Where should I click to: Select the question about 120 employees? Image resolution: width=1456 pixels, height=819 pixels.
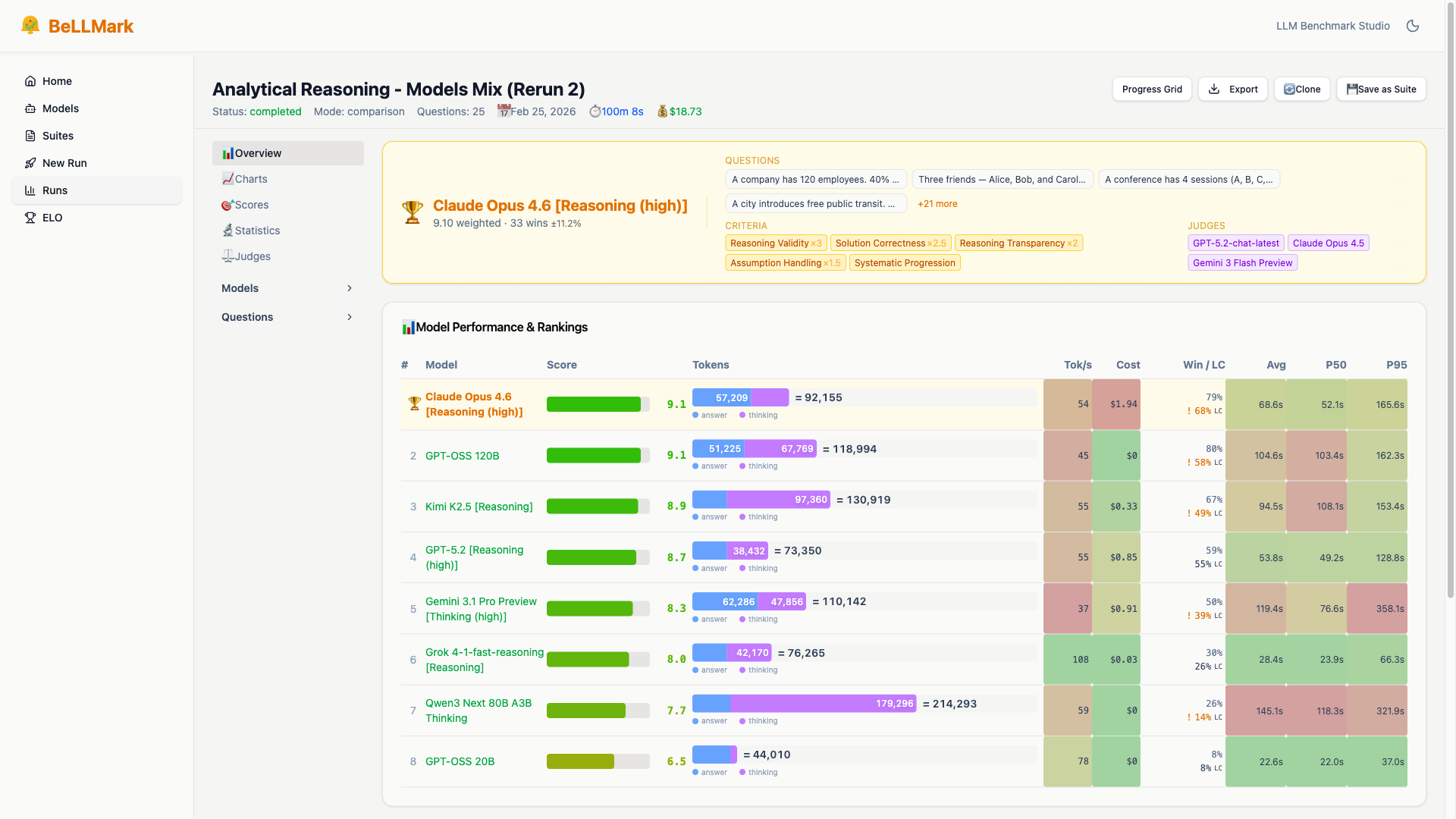816,179
